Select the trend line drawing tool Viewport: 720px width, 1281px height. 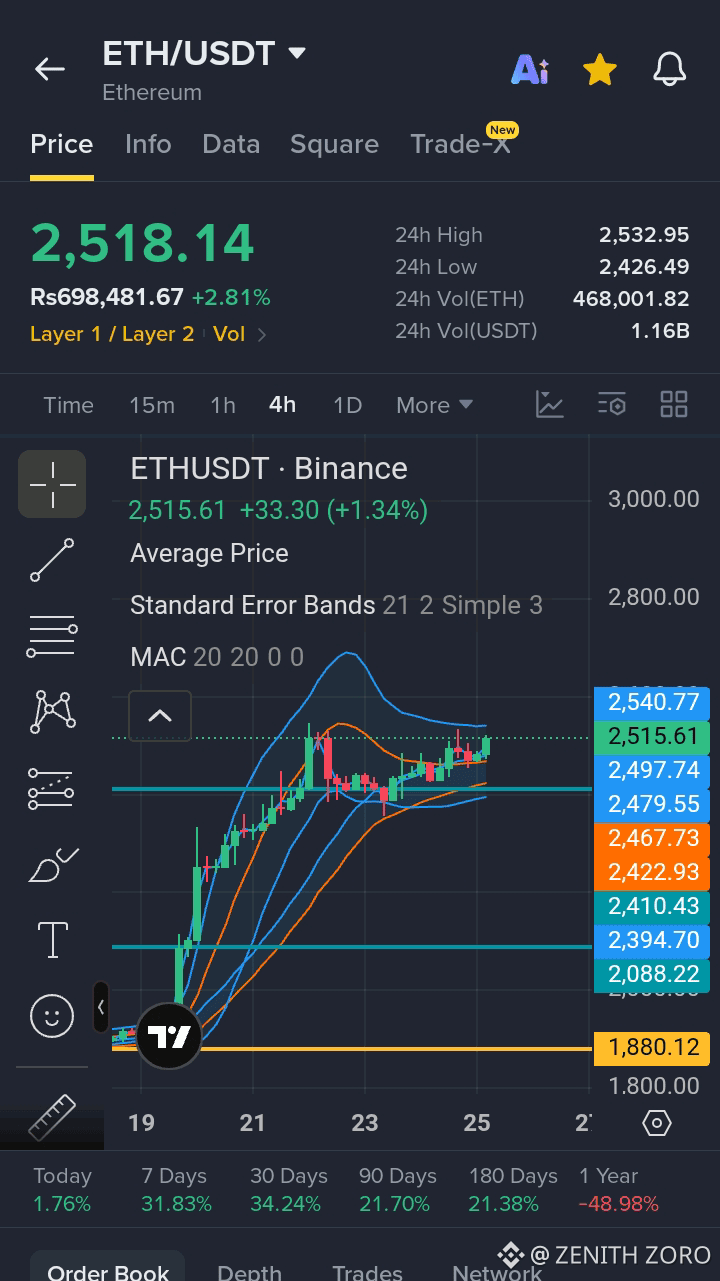click(x=52, y=560)
